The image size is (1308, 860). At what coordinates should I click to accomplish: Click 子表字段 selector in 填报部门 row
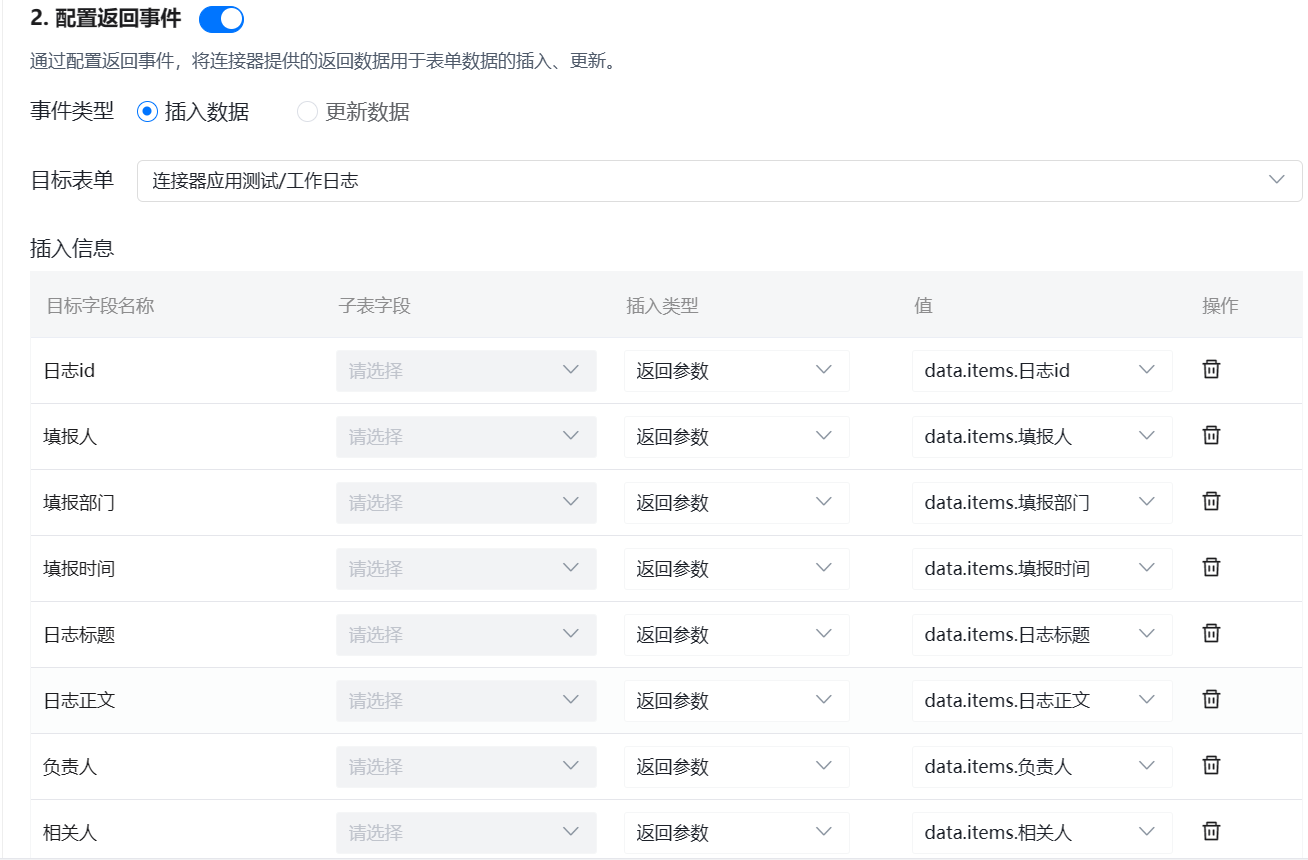click(466, 503)
